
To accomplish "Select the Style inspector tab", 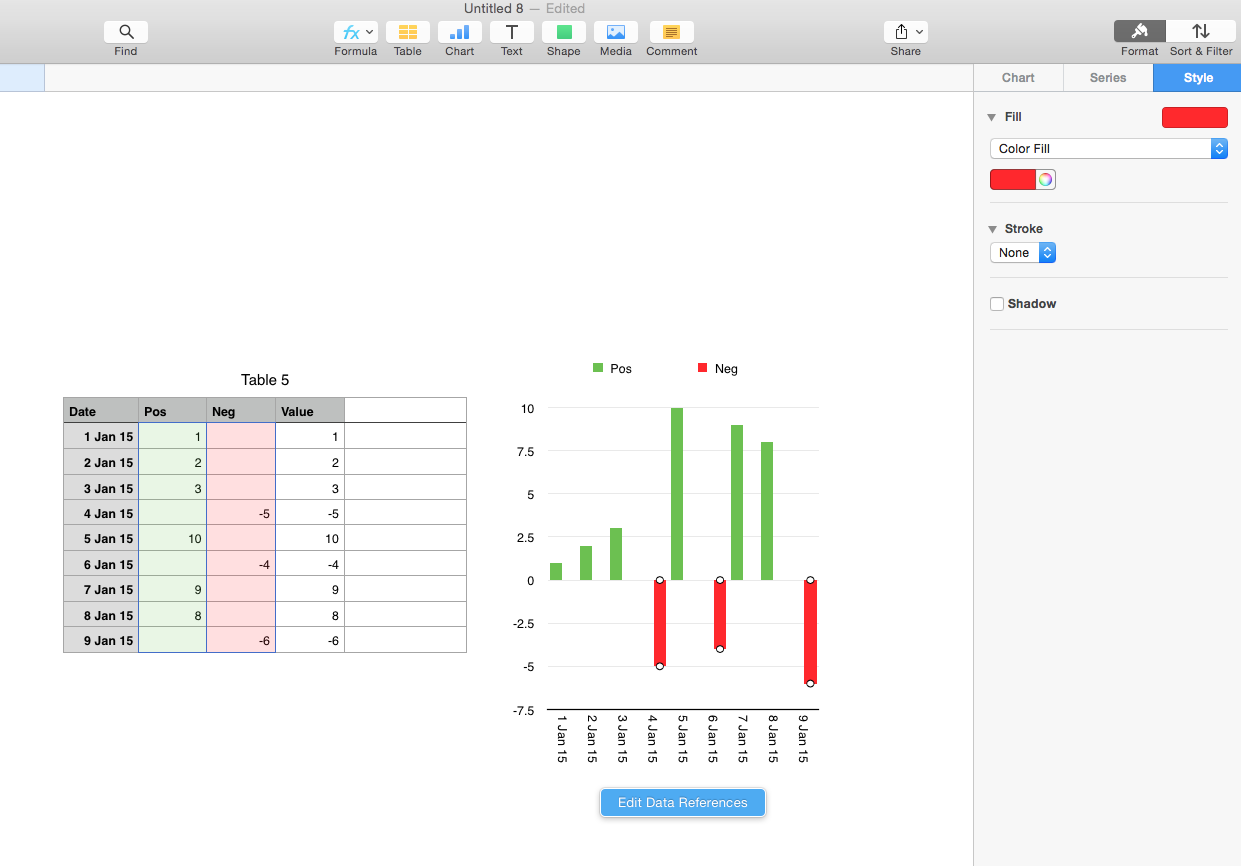I will click(1197, 78).
